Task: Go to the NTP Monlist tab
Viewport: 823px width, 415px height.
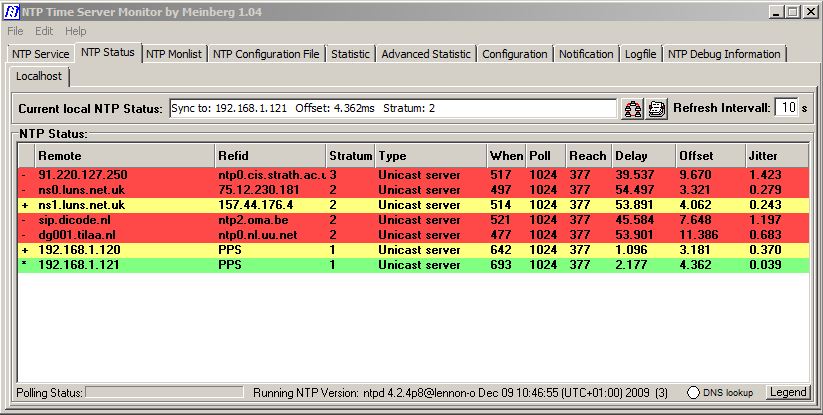Action: (174, 54)
